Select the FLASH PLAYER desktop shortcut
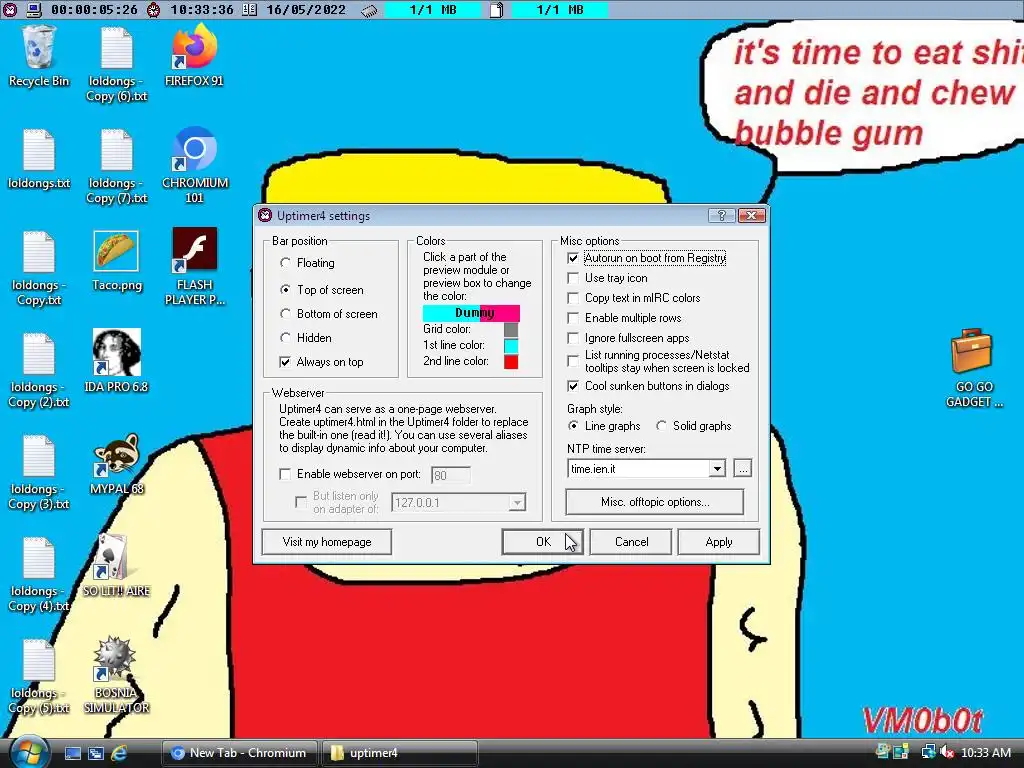This screenshot has width=1024, height=768. click(195, 266)
